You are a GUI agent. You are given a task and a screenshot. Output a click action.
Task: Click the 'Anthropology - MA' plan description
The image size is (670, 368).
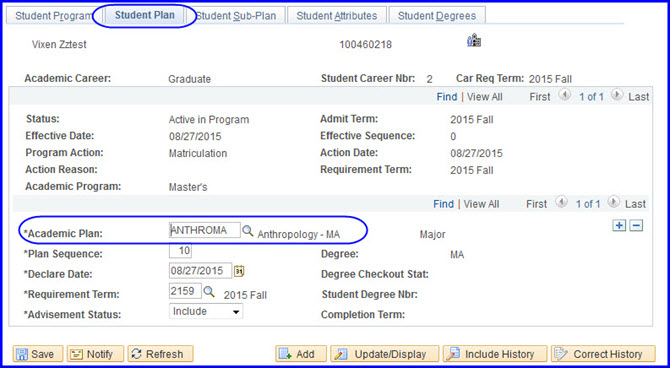point(299,235)
